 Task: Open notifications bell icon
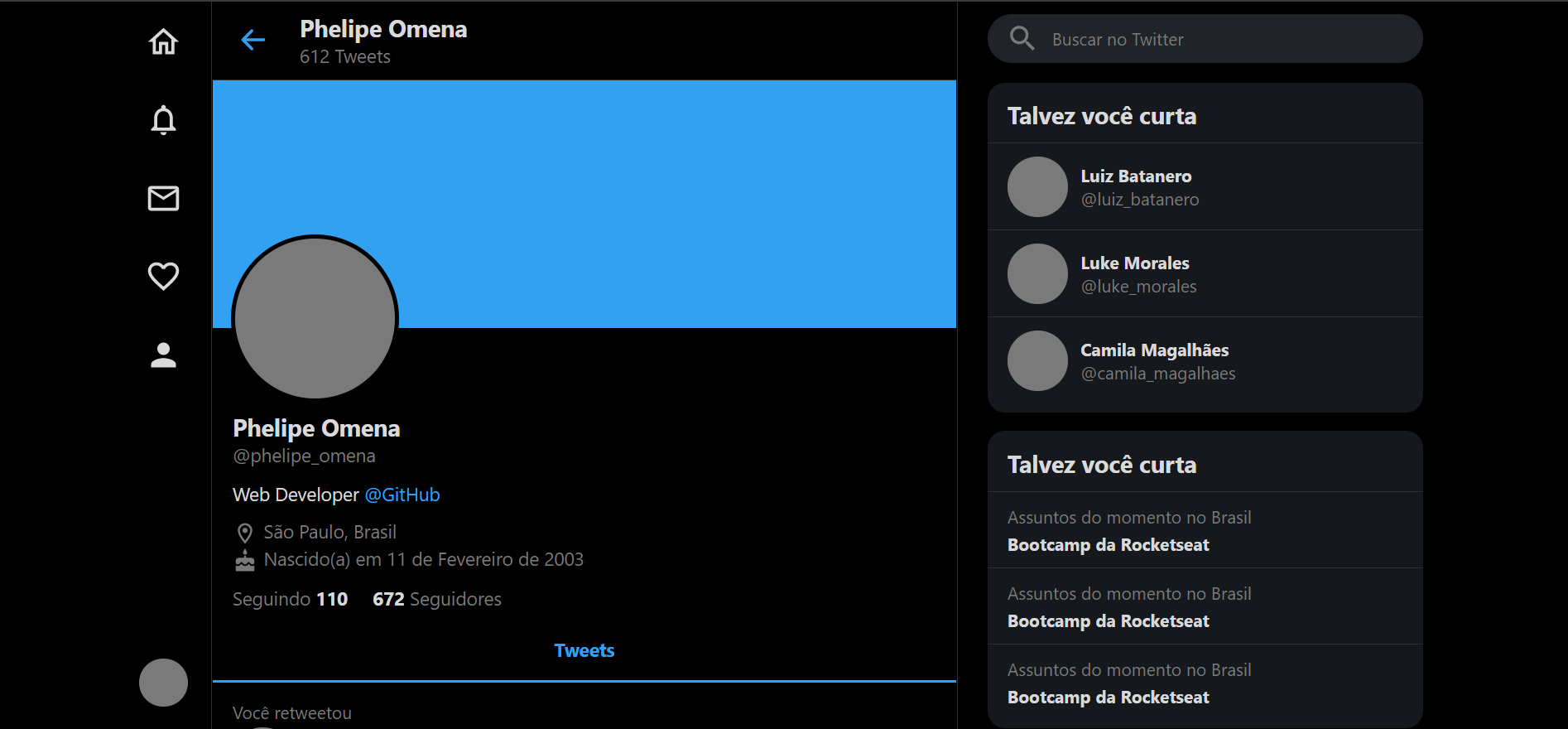pos(163,120)
